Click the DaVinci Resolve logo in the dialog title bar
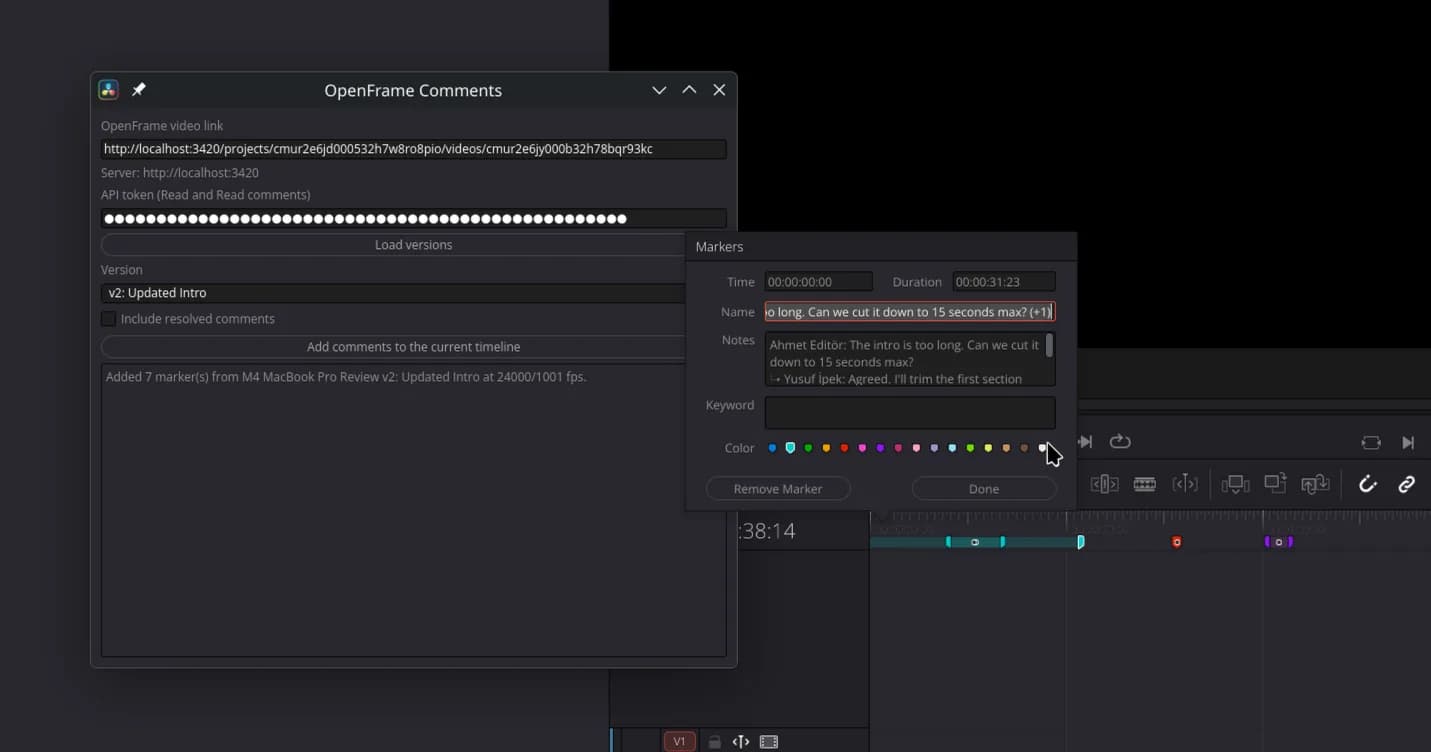Image resolution: width=1431 pixels, height=752 pixels. tap(108, 90)
